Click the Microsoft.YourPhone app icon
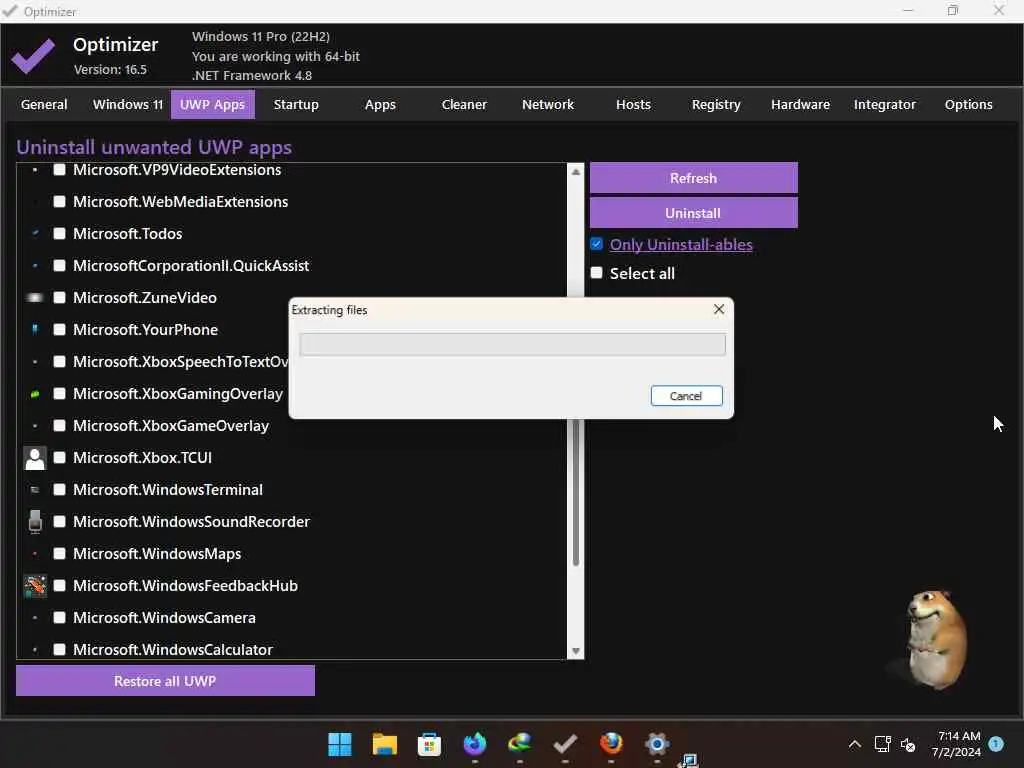1024x768 pixels. (35, 330)
